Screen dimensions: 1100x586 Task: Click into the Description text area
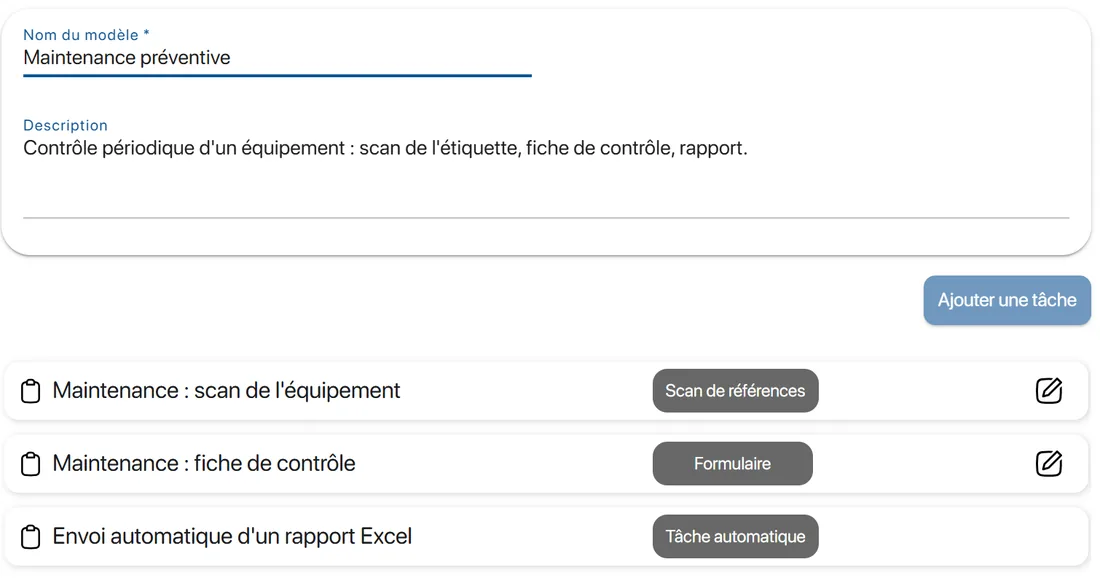click(546, 177)
